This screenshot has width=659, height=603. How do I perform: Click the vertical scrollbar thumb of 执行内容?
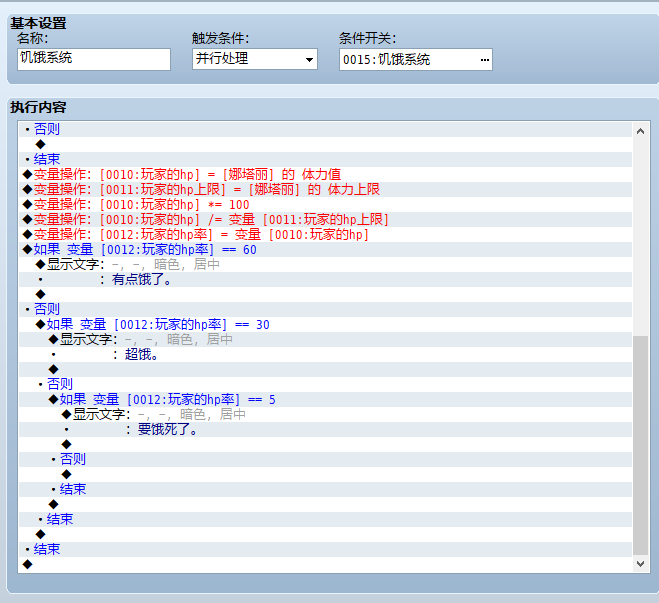[640, 445]
